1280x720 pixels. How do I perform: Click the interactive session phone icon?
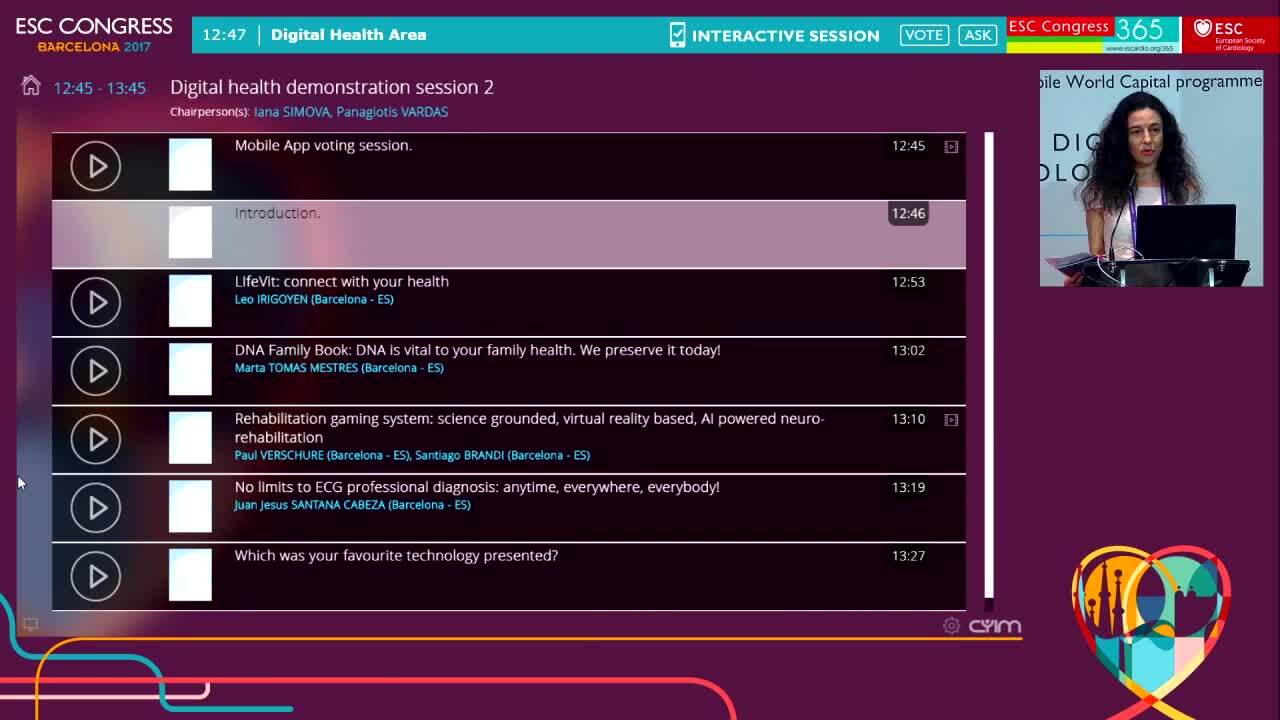coord(677,35)
